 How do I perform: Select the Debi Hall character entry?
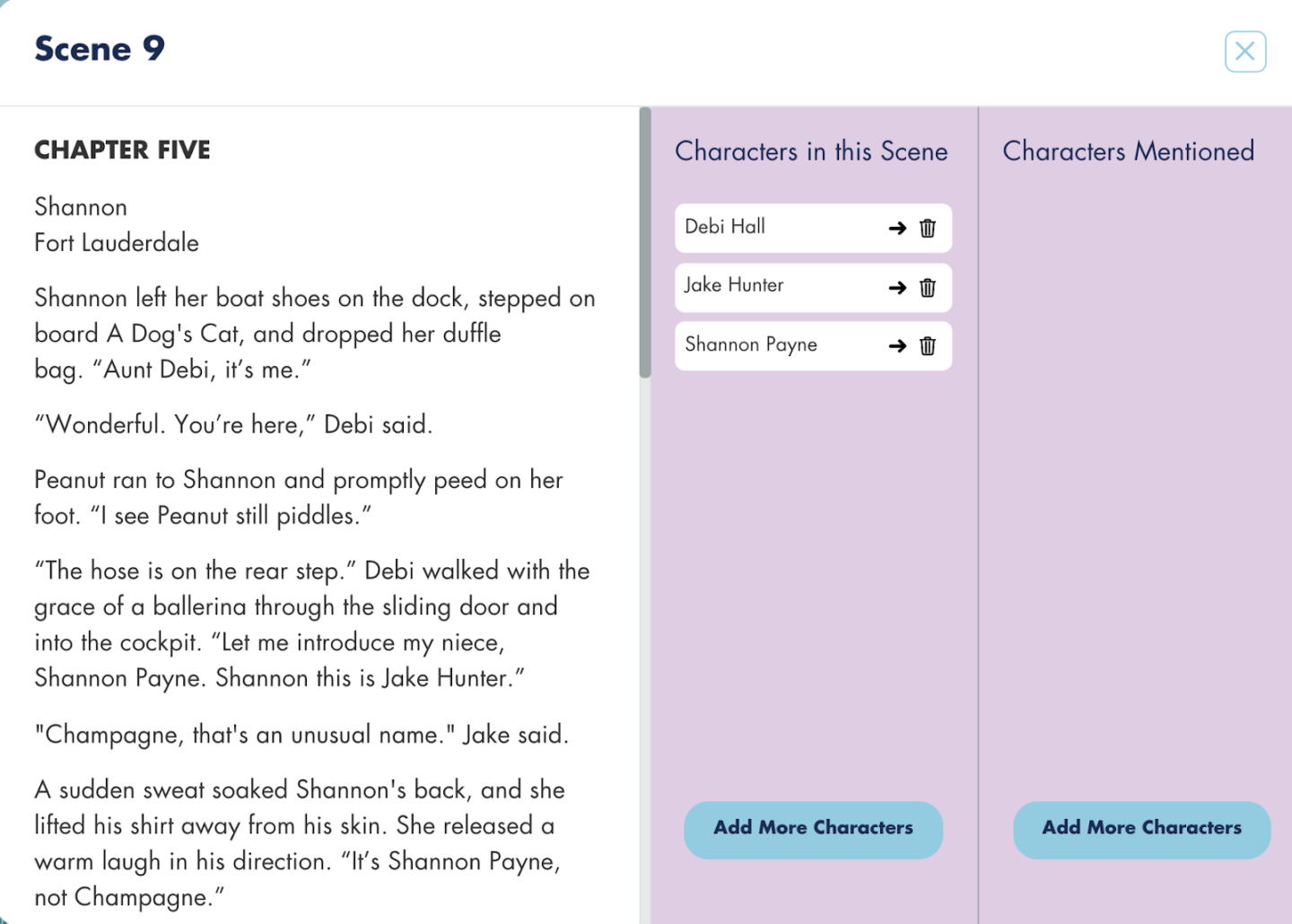point(813,228)
